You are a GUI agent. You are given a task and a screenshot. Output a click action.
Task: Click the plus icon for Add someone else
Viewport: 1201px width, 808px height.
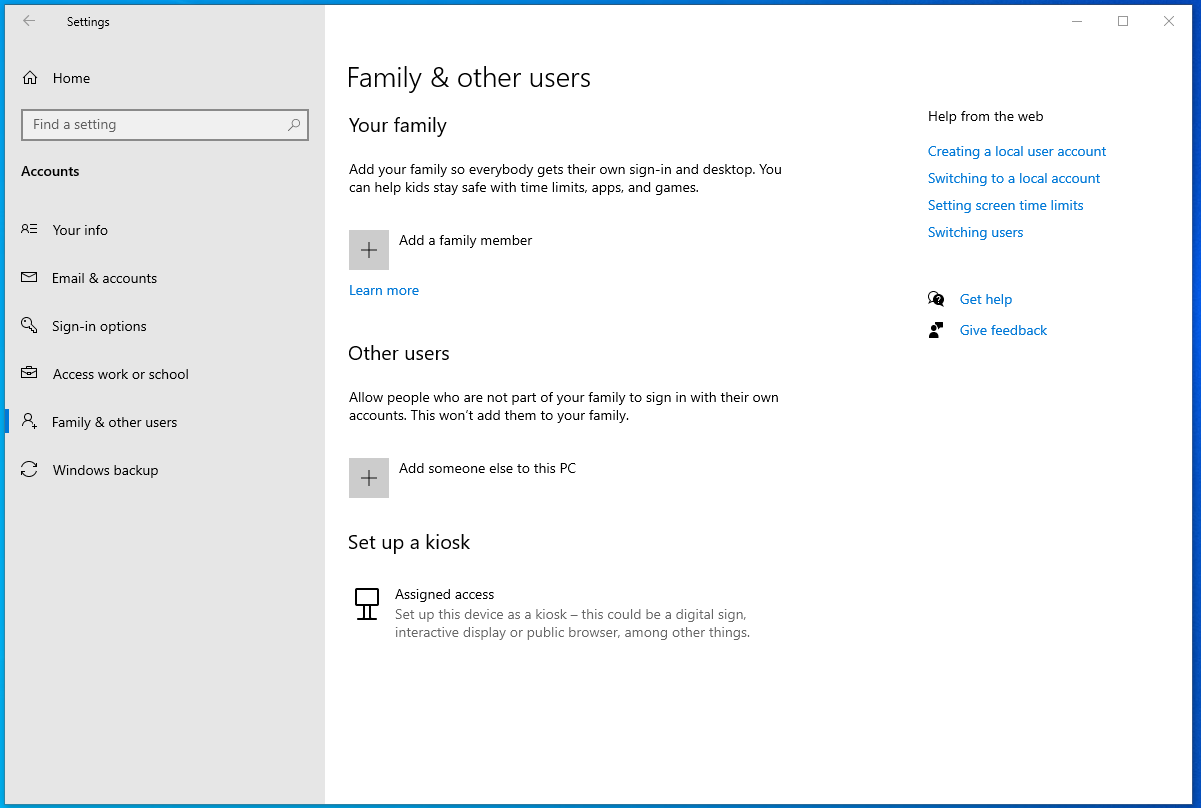coord(369,478)
